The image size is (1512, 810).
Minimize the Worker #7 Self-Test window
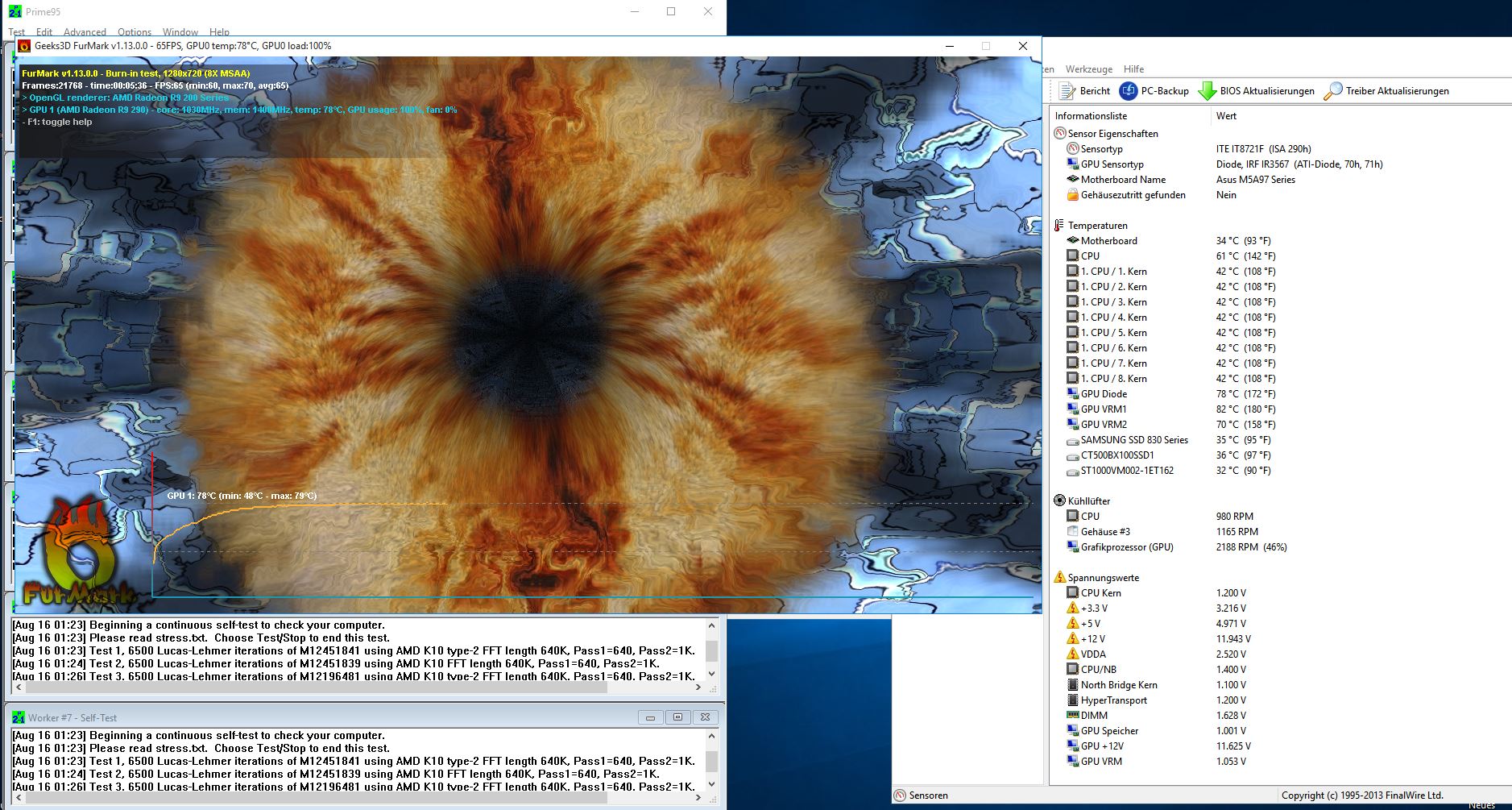pyautogui.click(x=650, y=717)
